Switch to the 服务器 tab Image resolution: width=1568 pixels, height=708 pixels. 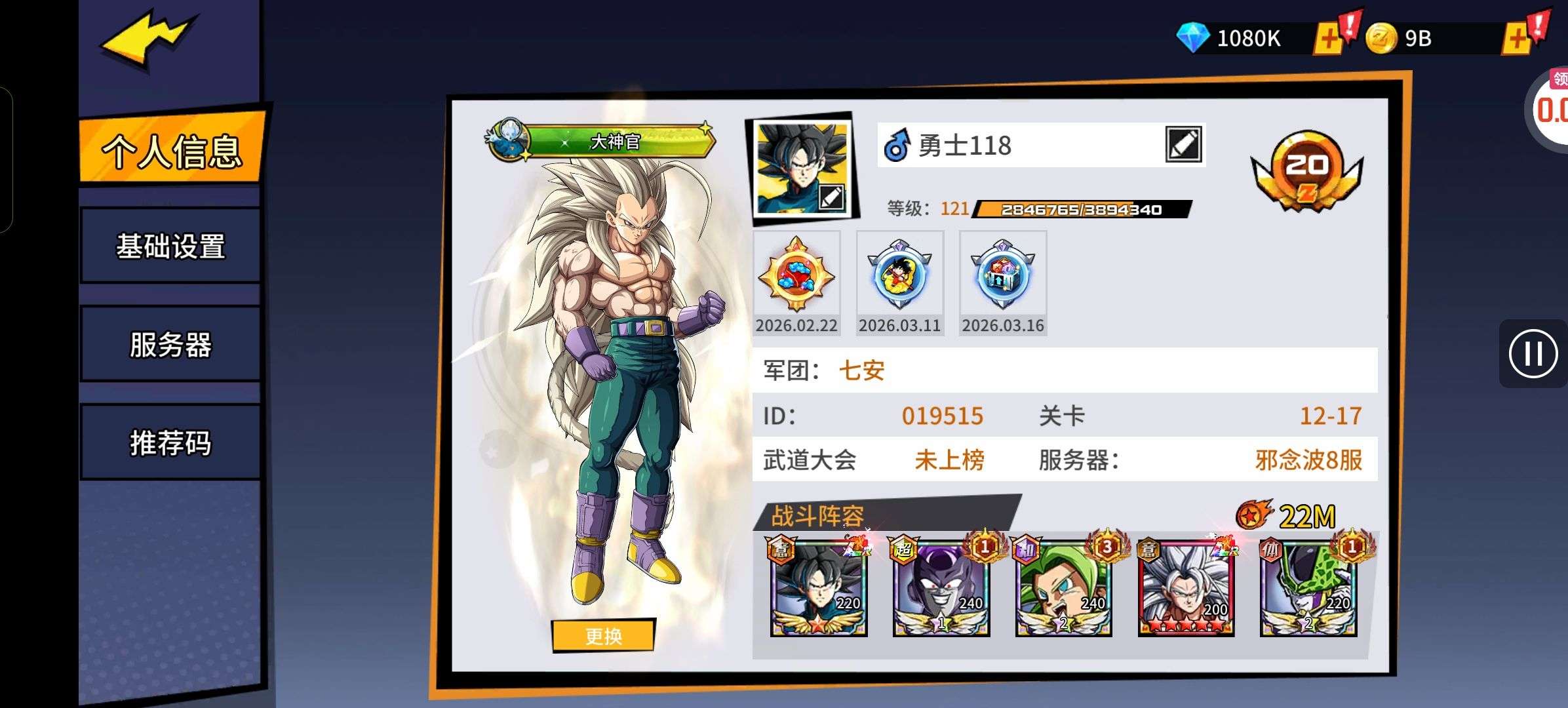click(170, 344)
